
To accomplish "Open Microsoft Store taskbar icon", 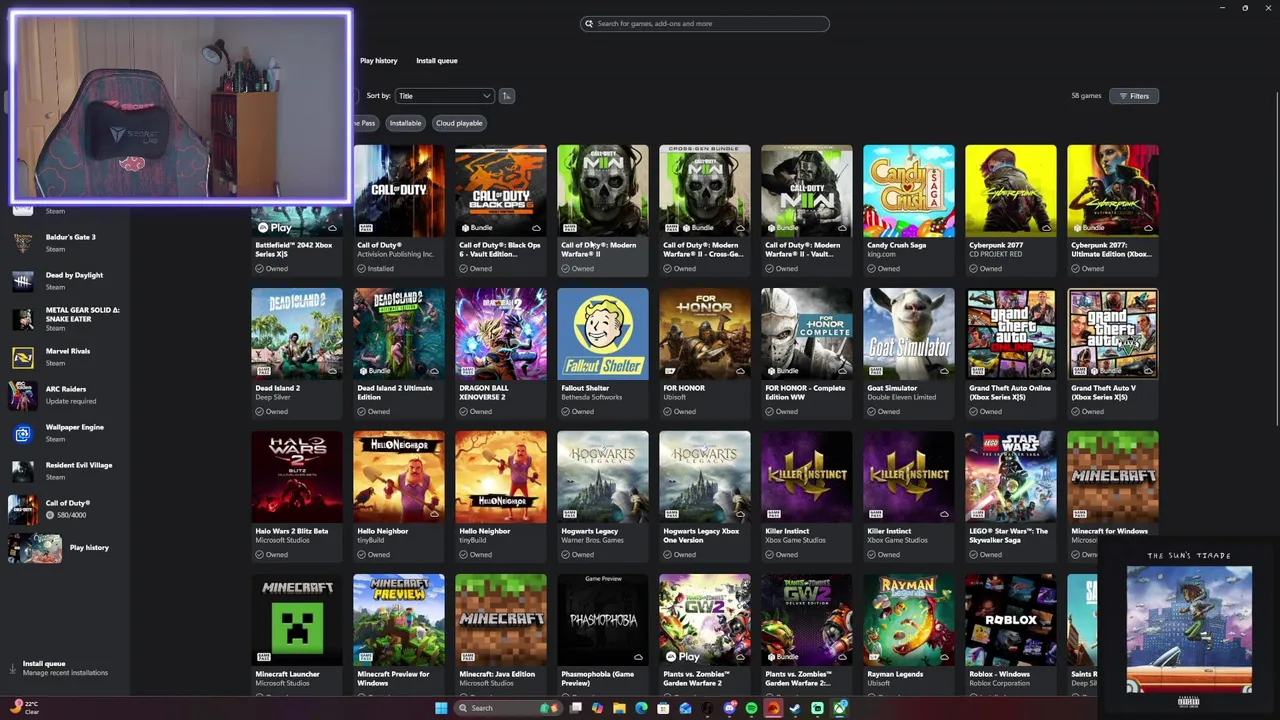I will tap(663, 708).
